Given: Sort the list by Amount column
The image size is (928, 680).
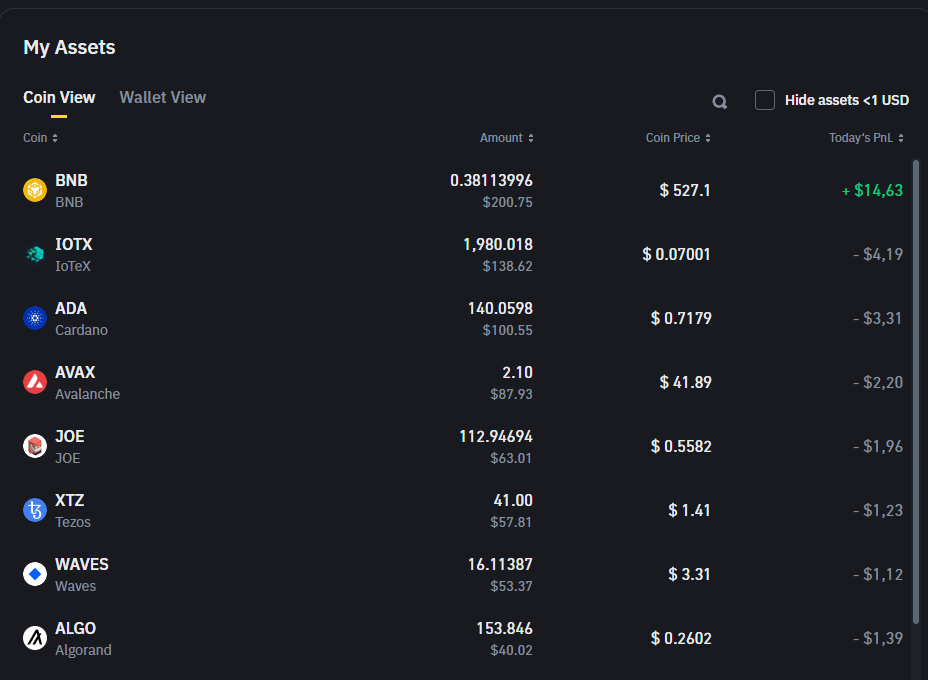Looking at the screenshot, I should pyautogui.click(x=507, y=138).
